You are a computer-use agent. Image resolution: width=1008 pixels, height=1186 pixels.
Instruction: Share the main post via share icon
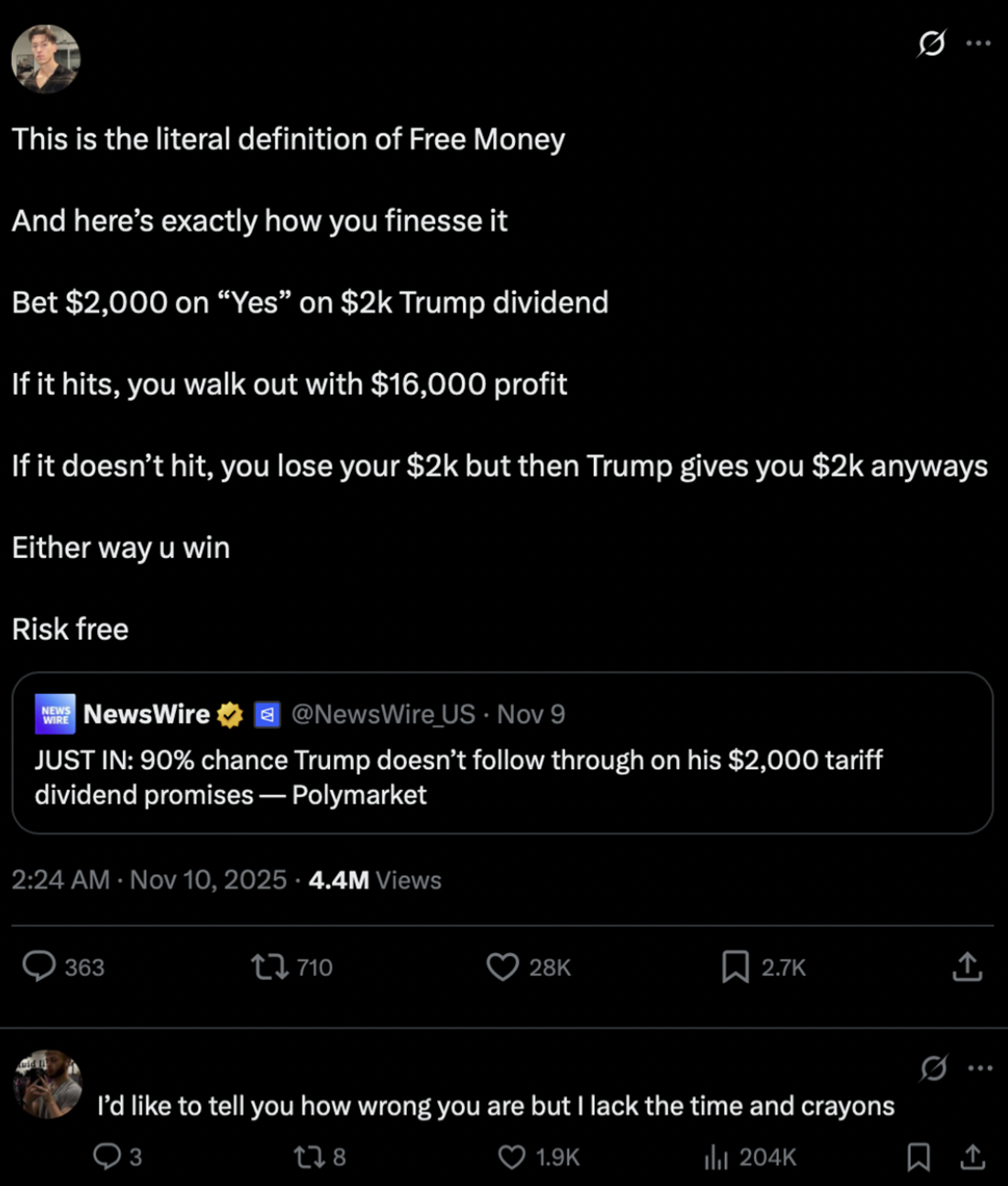coord(967,966)
